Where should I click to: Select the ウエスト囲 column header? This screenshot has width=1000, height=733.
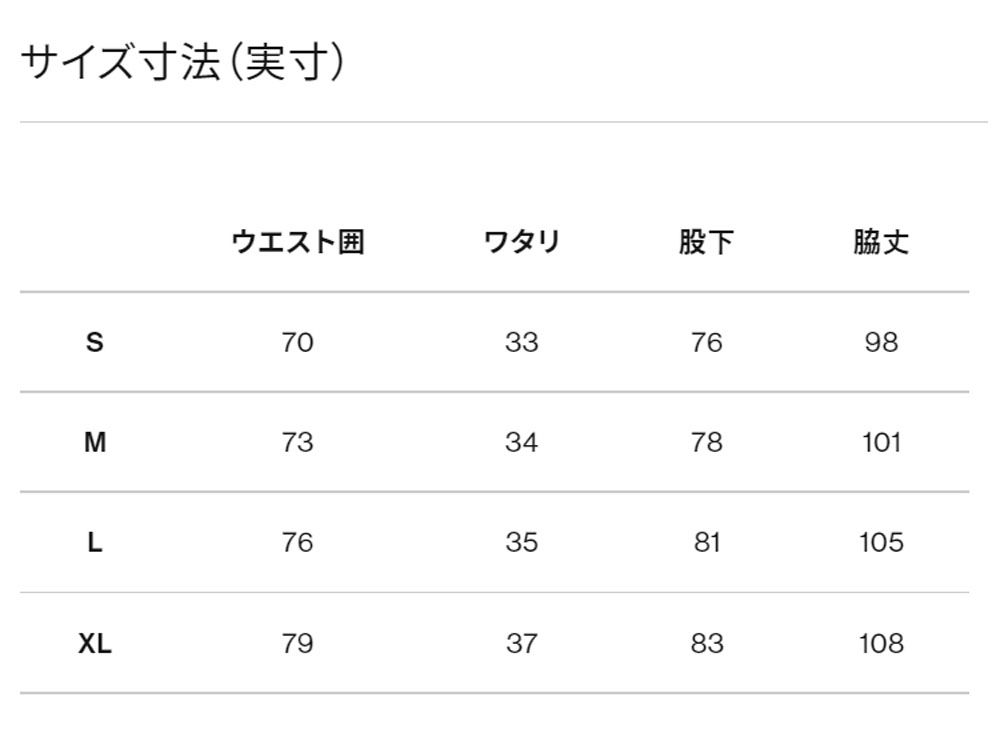click(x=297, y=242)
